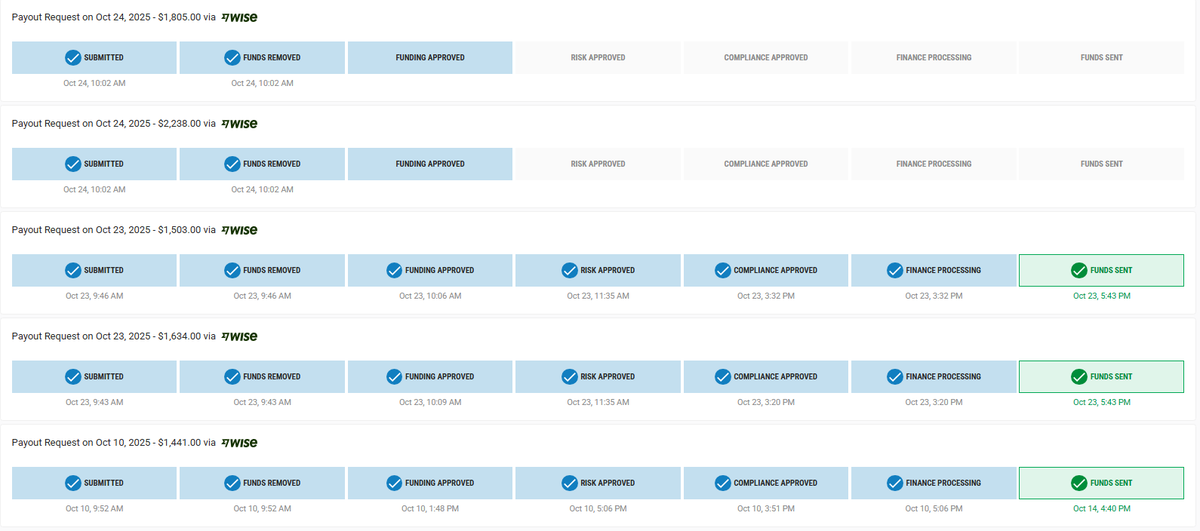
Task: Click the Wise logo on the $1,805.00 payout
Action: coord(239,18)
